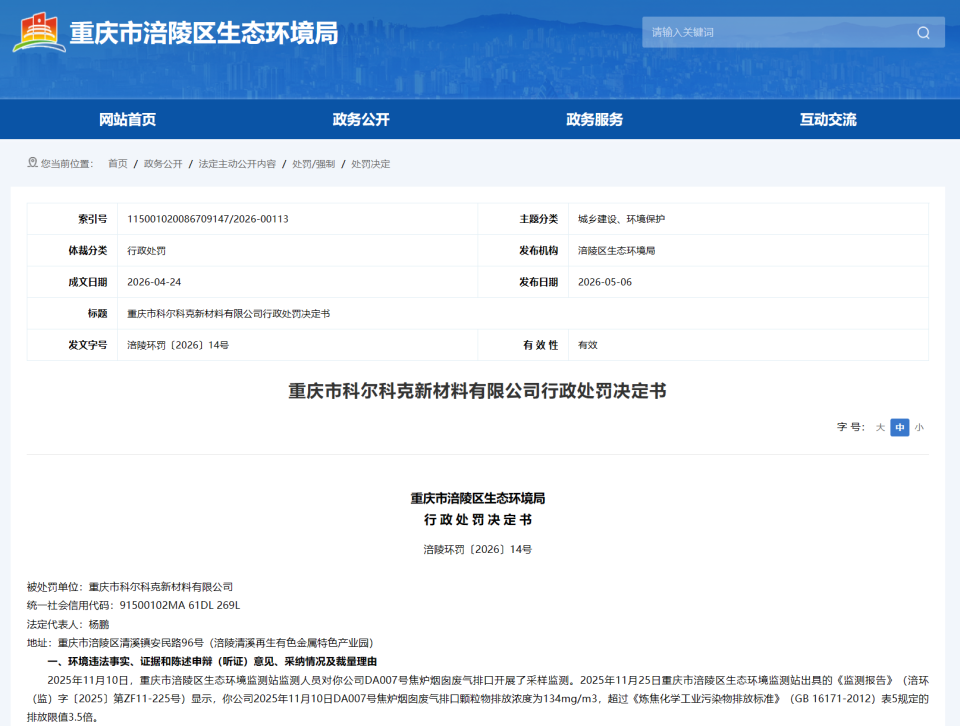960x726 pixels.
Task: Open the 互动交流 nav tab
Action: [828, 119]
